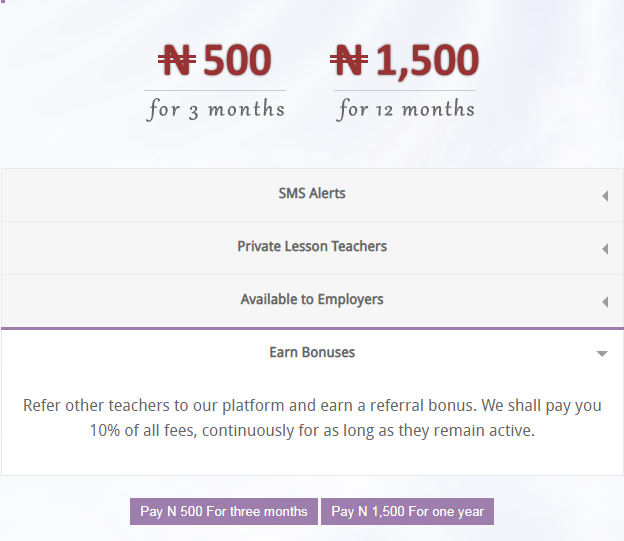Click the divider line under the 500 price
624x541 pixels.
[x=215, y=90]
